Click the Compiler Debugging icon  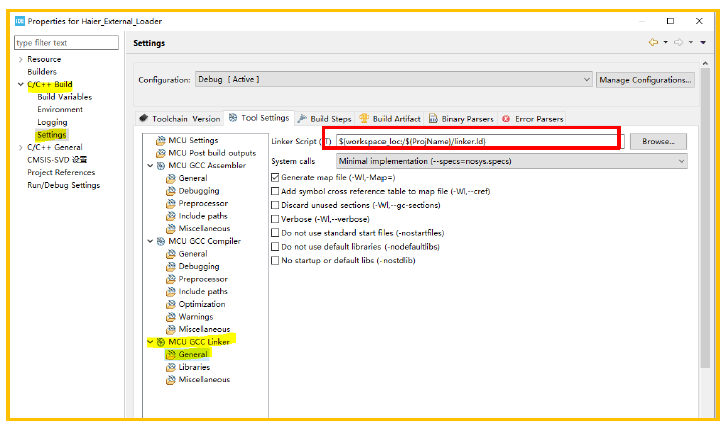pyautogui.click(x=171, y=267)
